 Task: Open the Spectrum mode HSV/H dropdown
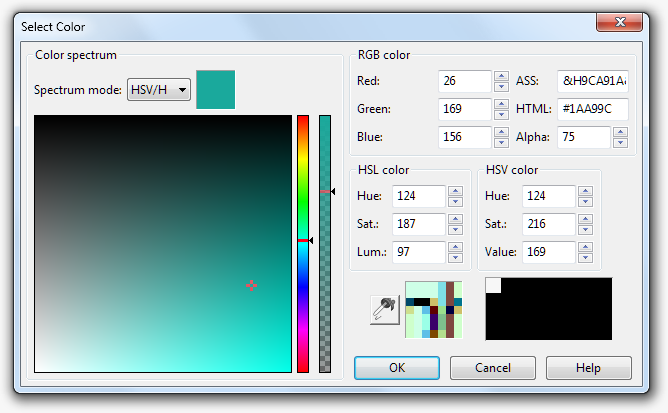pos(158,90)
